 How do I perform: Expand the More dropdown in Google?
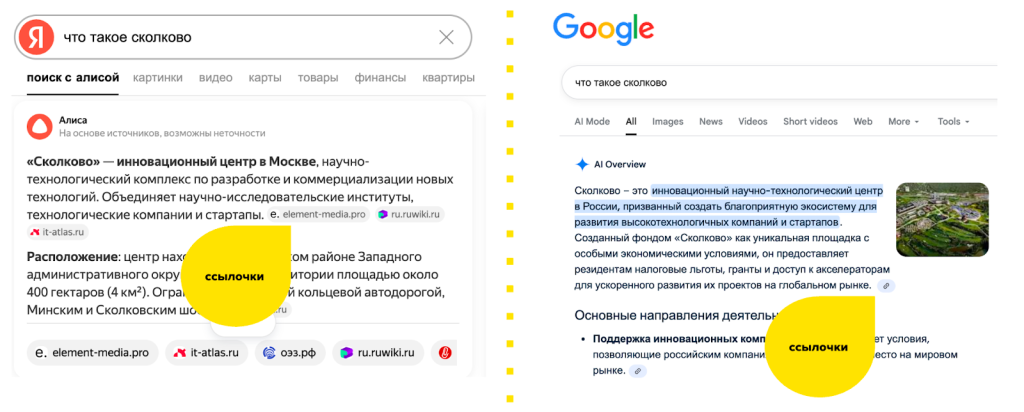(904, 122)
